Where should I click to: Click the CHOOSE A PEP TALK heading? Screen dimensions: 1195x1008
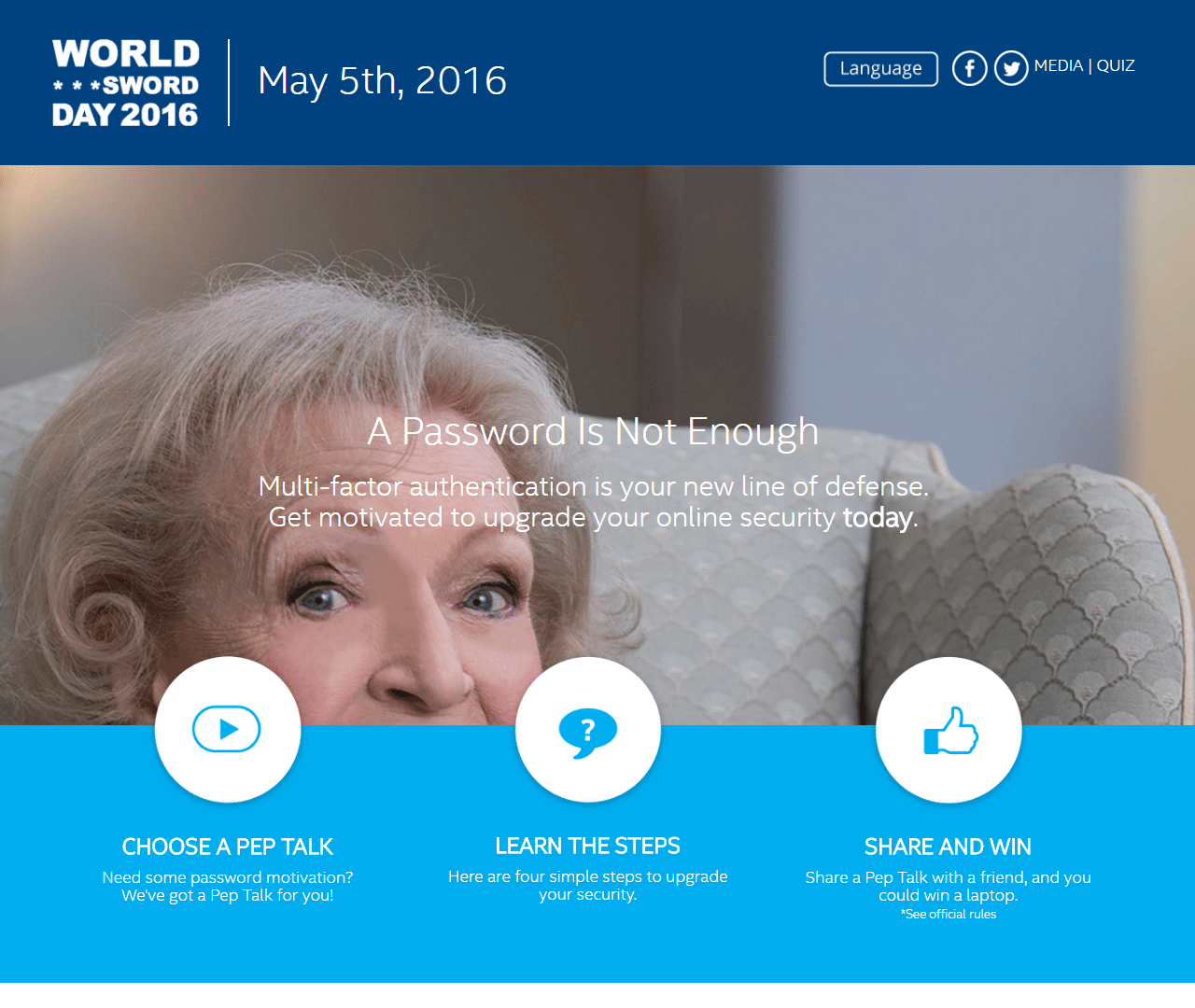pos(228,847)
